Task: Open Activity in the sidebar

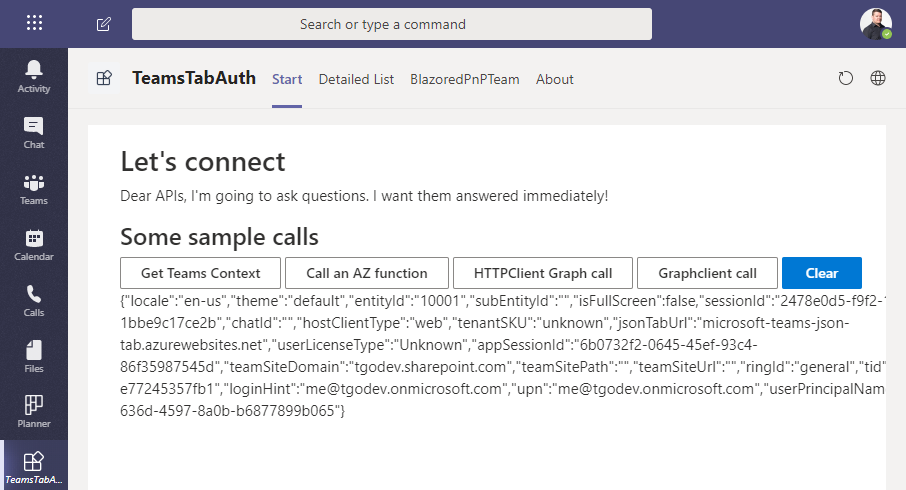Action: [34, 77]
